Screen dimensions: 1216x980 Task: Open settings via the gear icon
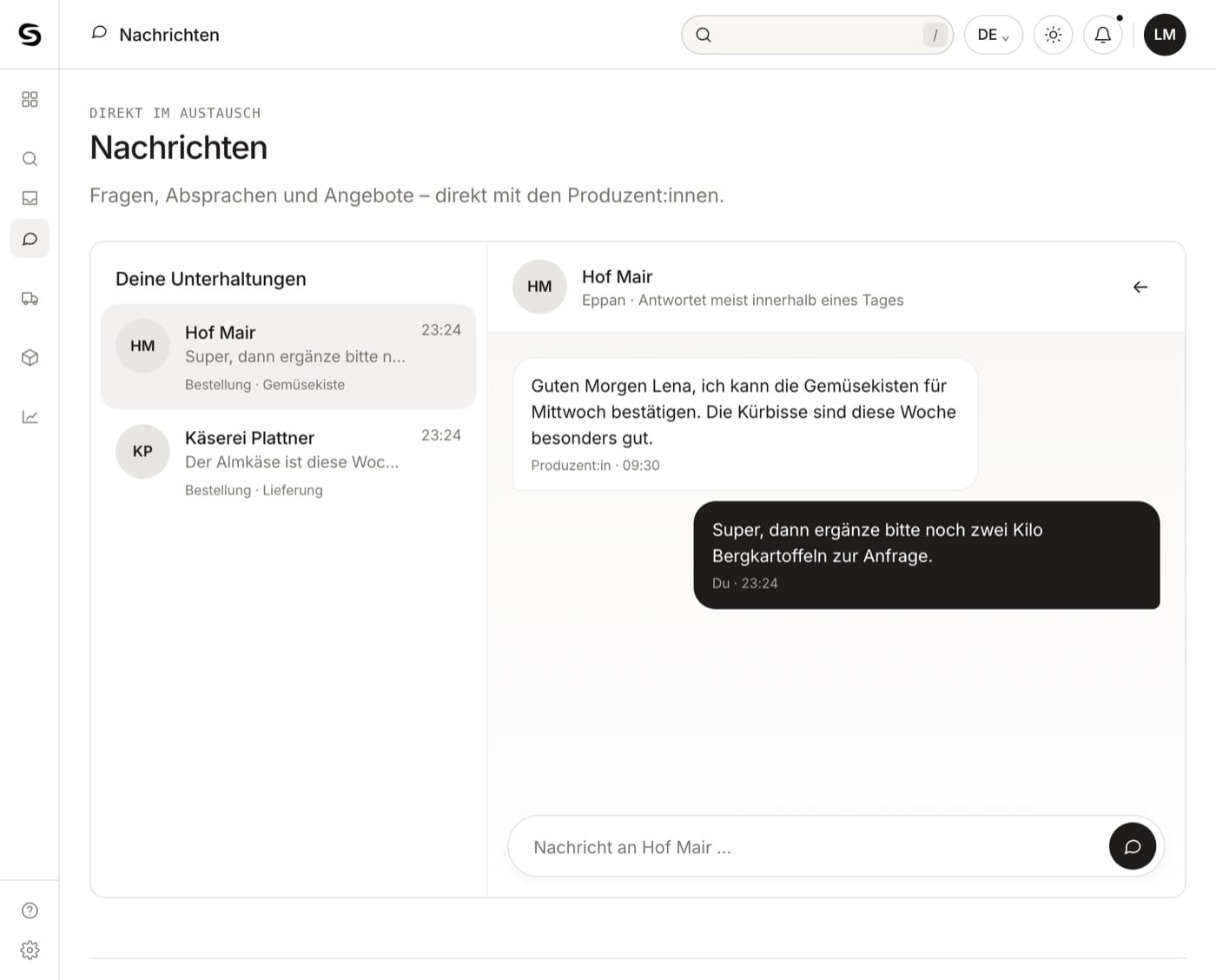coord(30,950)
